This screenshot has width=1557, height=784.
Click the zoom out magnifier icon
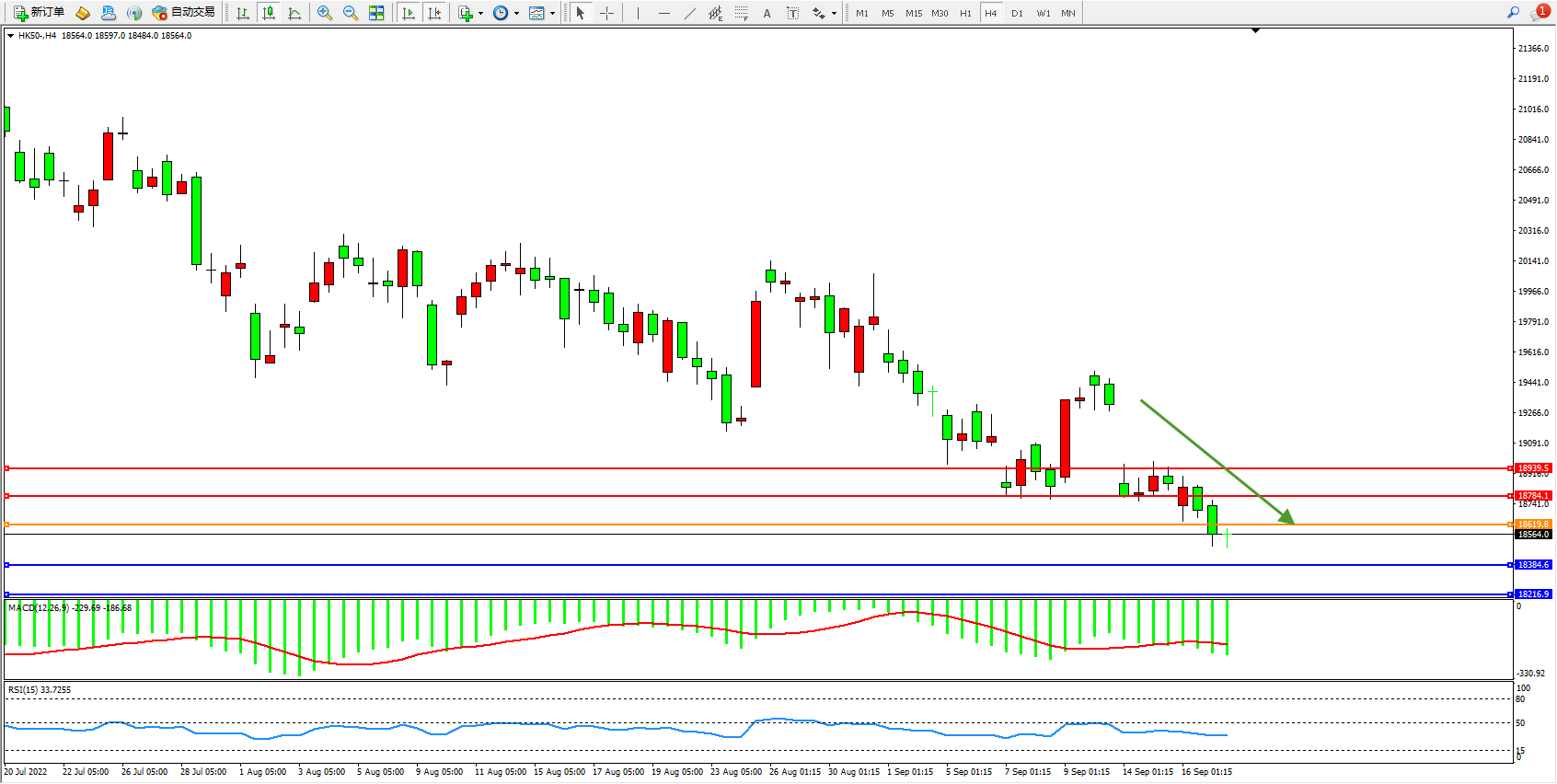coord(350,13)
